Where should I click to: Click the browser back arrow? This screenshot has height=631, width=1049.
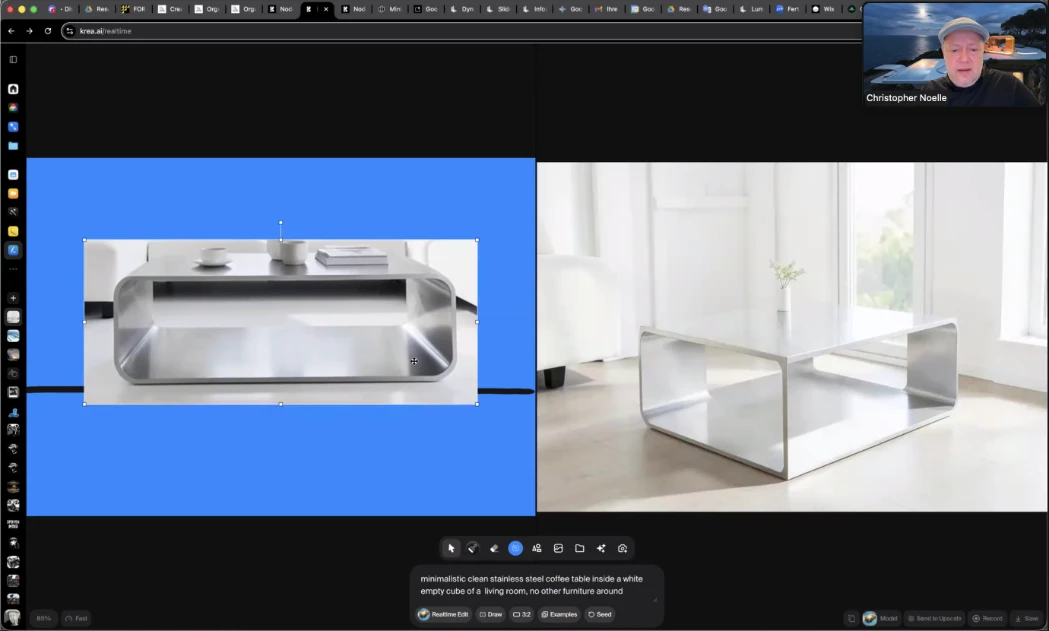(12, 31)
